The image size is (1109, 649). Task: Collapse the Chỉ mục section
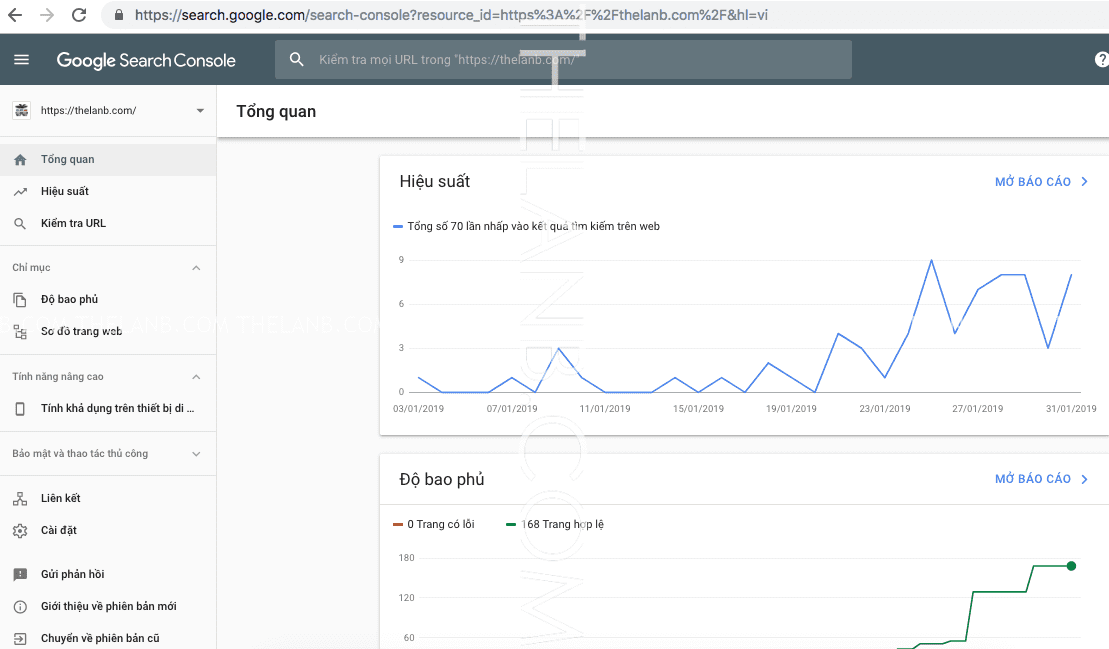pyautogui.click(x=196, y=268)
